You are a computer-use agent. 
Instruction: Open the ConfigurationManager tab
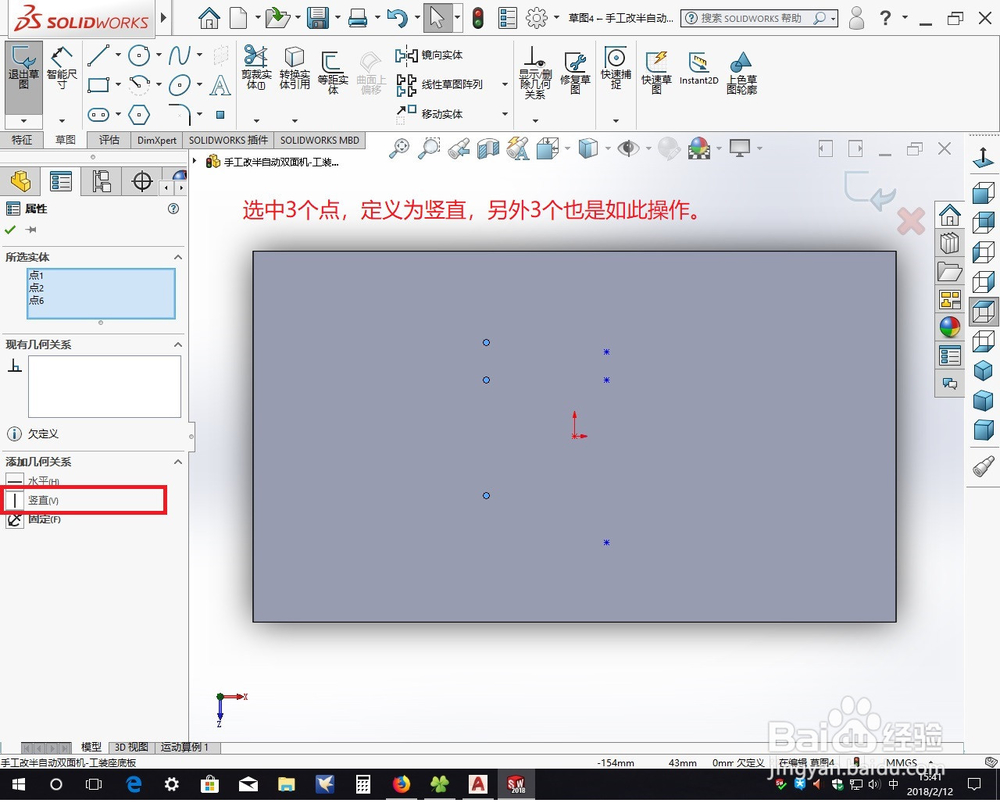[x=101, y=182]
